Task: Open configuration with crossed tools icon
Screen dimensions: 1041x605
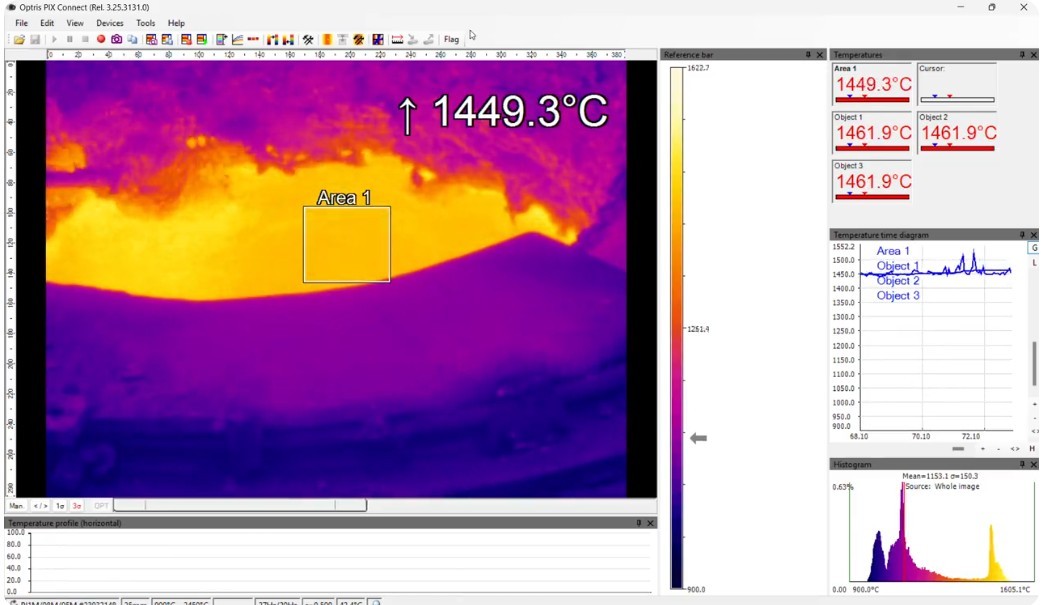Action: coord(308,39)
